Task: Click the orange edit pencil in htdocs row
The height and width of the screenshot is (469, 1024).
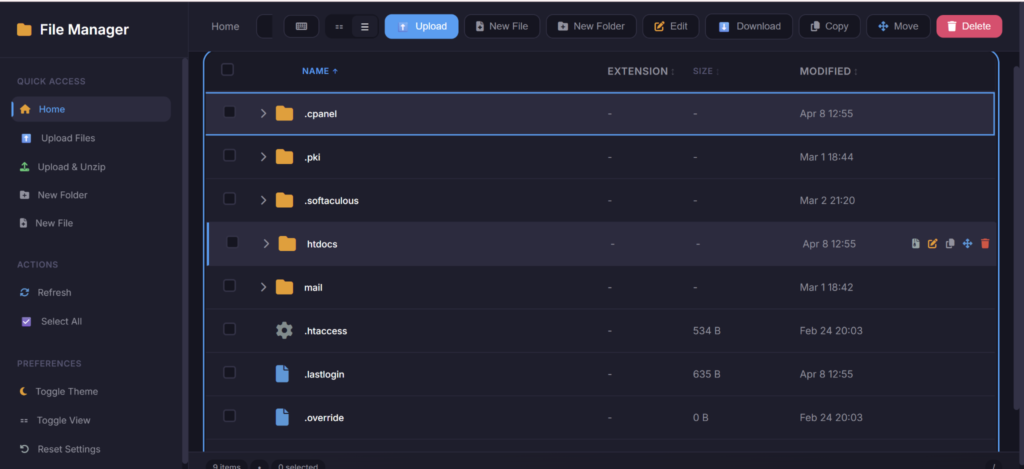Action: (933, 244)
